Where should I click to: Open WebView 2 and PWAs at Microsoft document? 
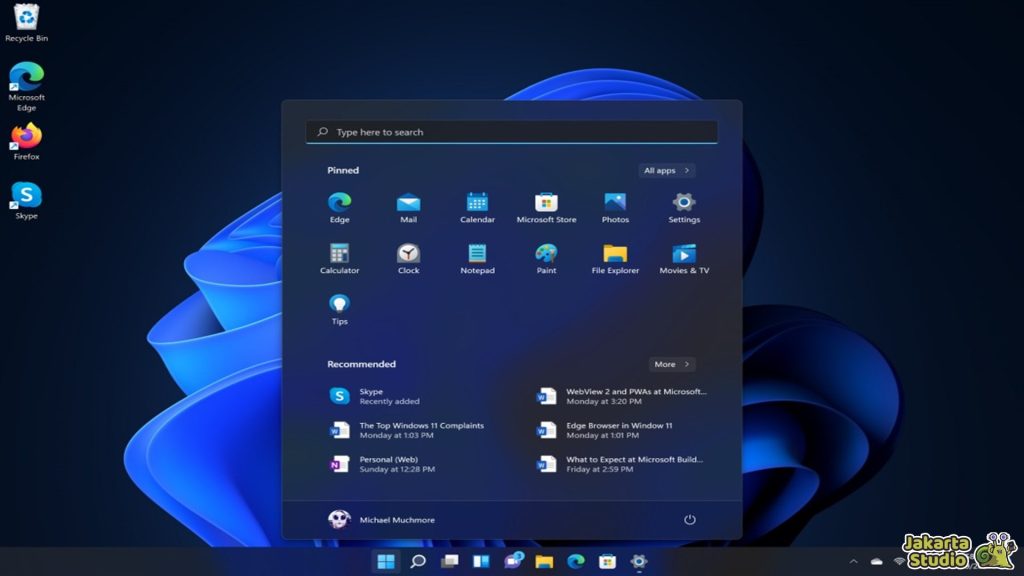click(621, 396)
